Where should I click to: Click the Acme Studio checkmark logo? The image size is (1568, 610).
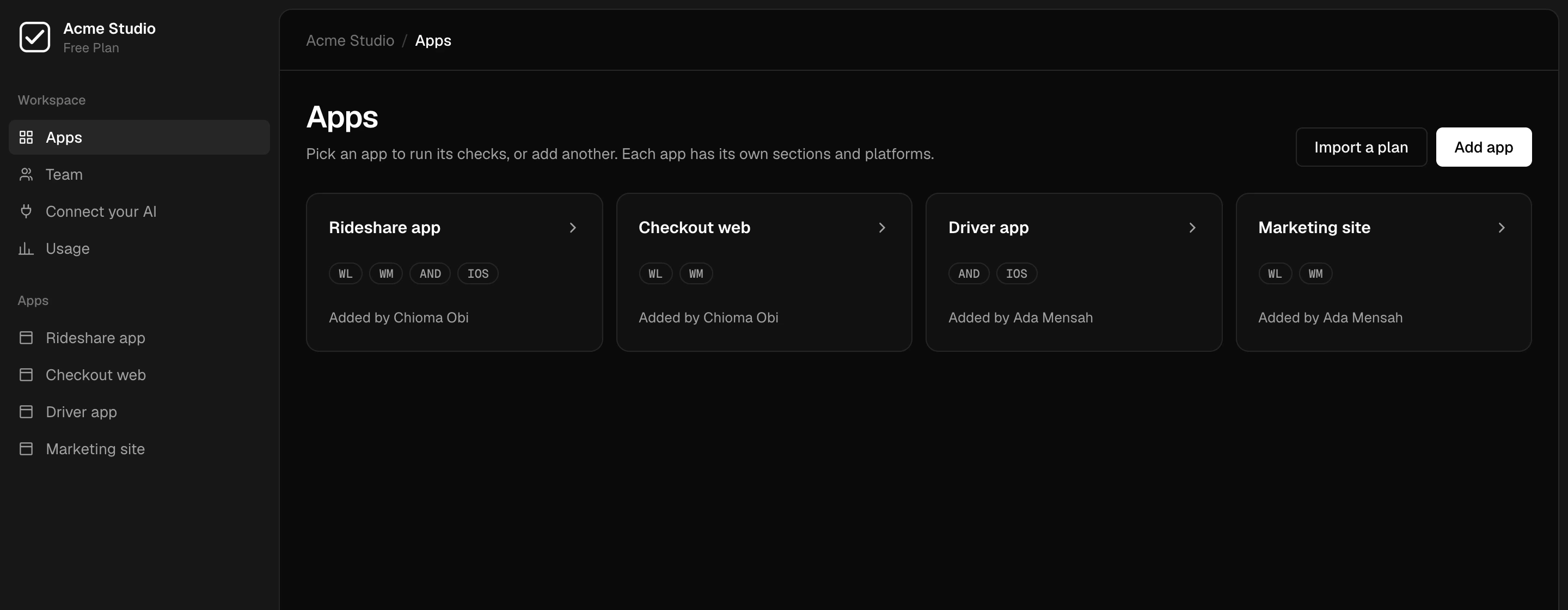[x=35, y=37]
